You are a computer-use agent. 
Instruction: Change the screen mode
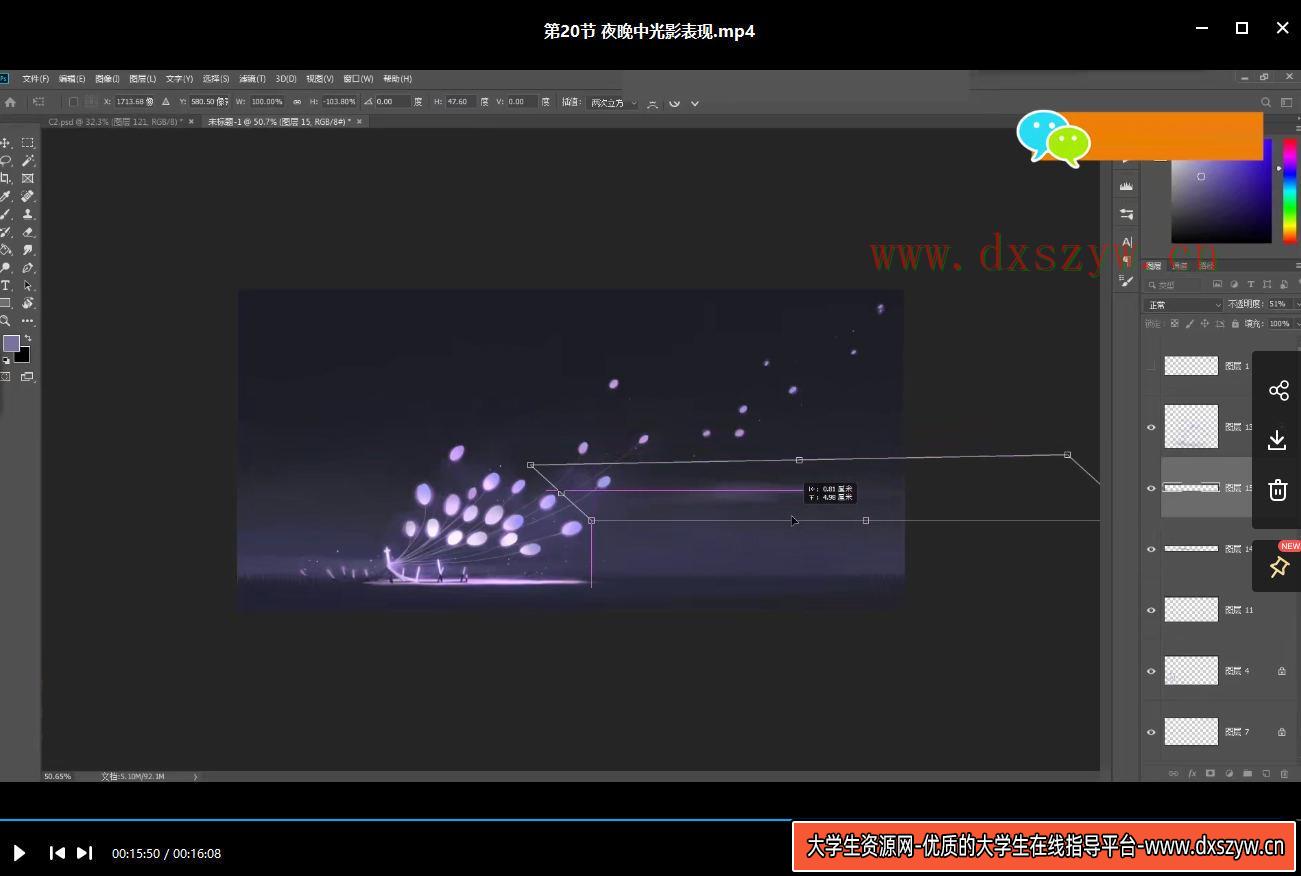(x=27, y=377)
